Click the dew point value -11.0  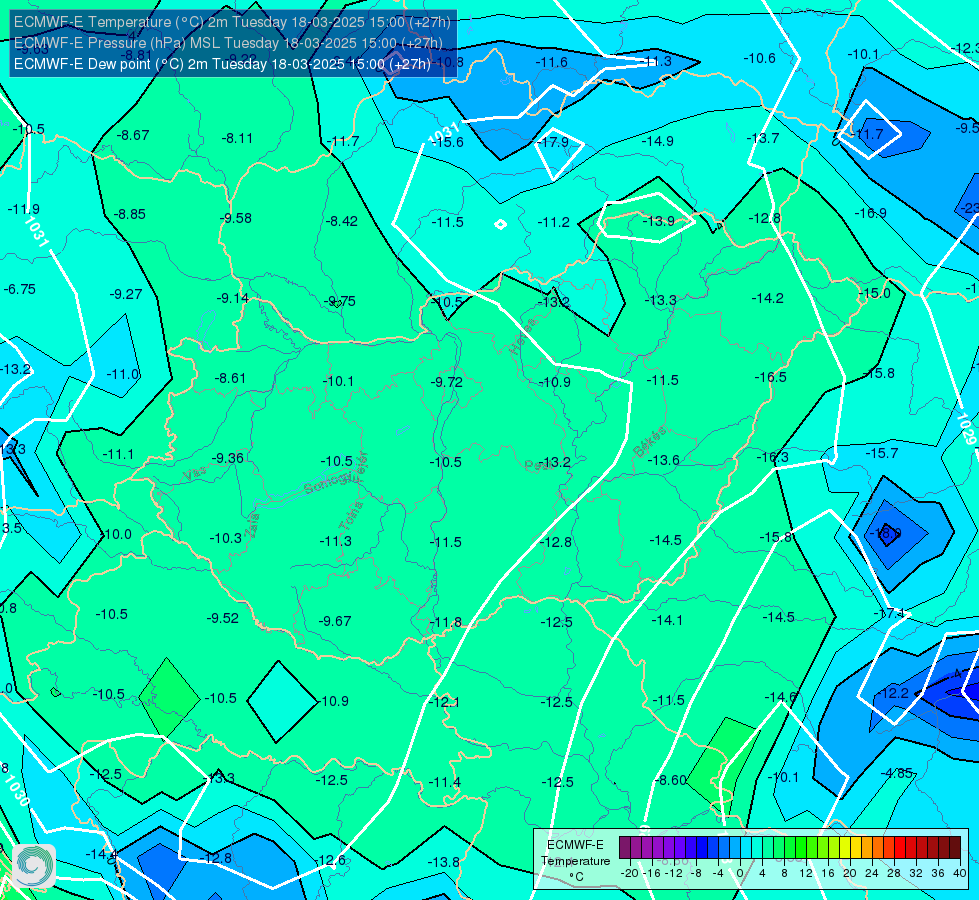point(122,374)
